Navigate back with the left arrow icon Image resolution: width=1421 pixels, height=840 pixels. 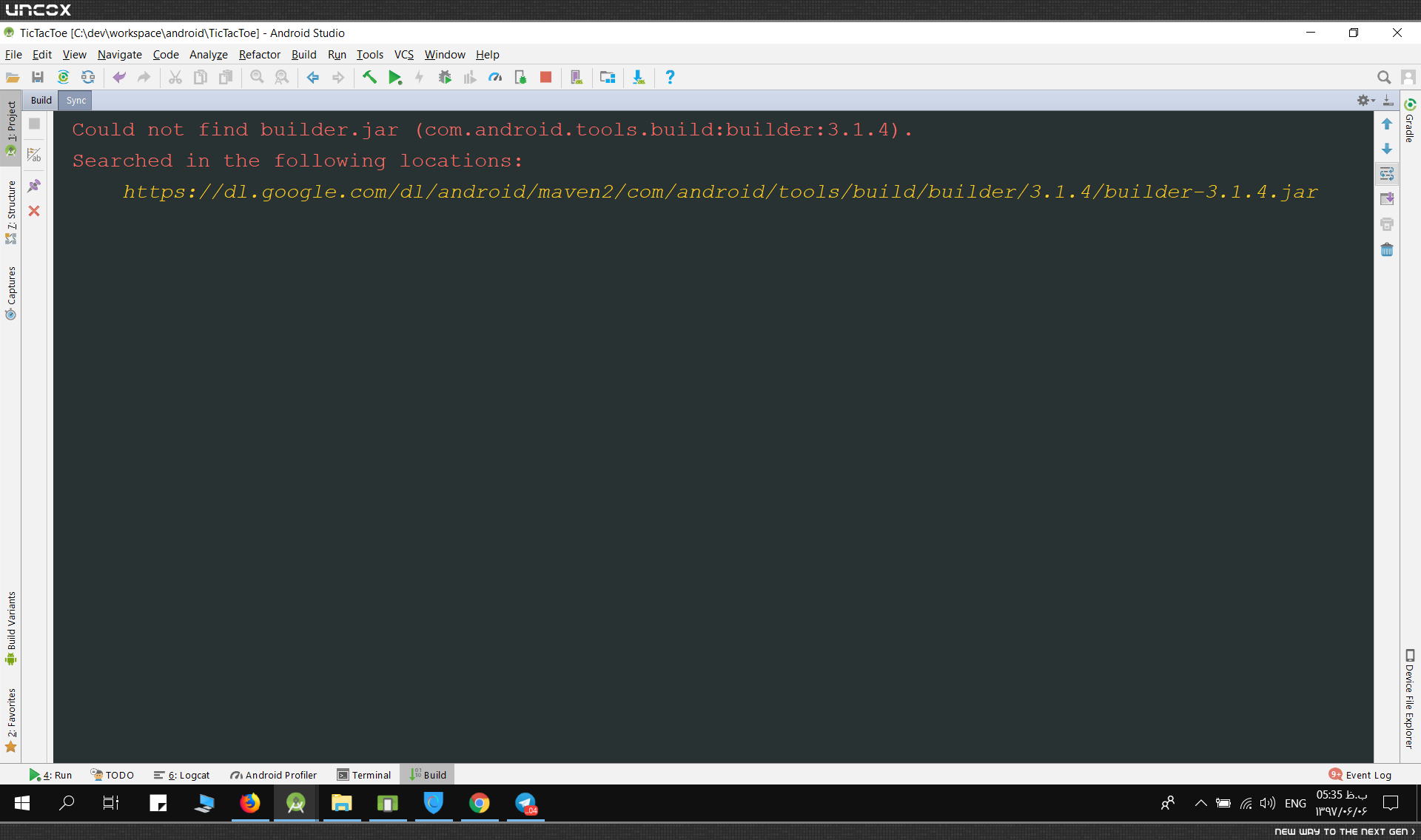coord(313,77)
